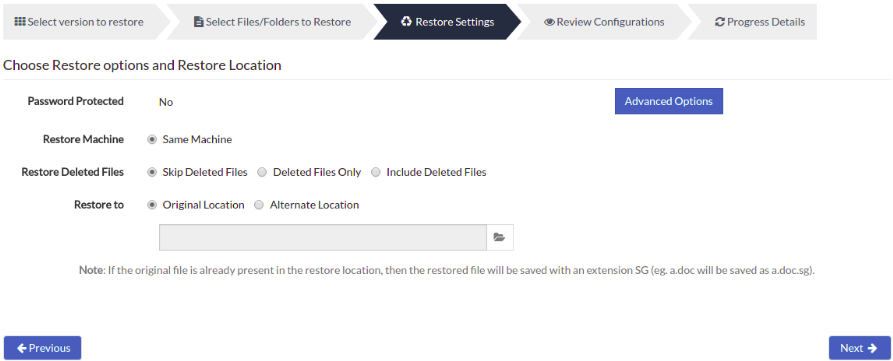Click the grid icon in Select version step
Image resolution: width=893 pixels, height=361 pixels.
[x=20, y=22]
